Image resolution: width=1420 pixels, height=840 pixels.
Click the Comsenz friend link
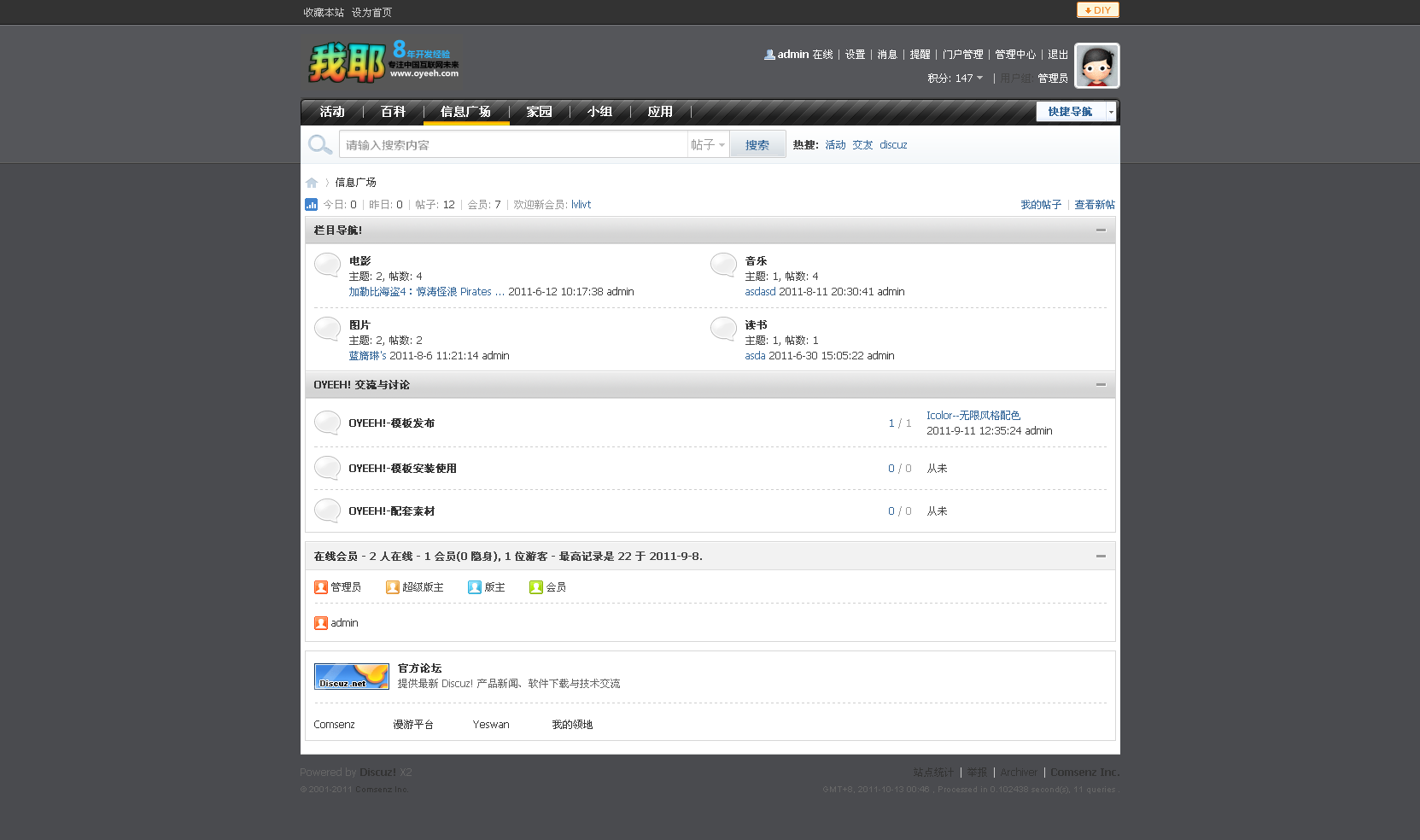[x=334, y=725]
